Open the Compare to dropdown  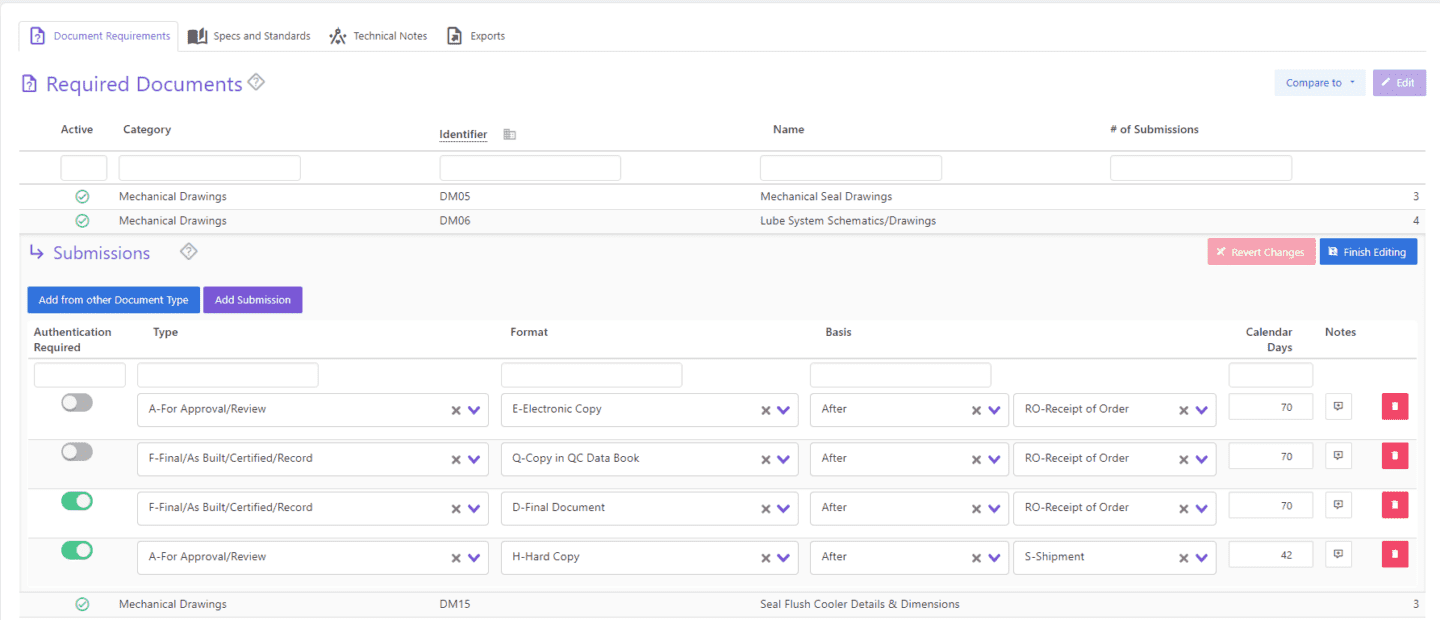tap(1319, 82)
